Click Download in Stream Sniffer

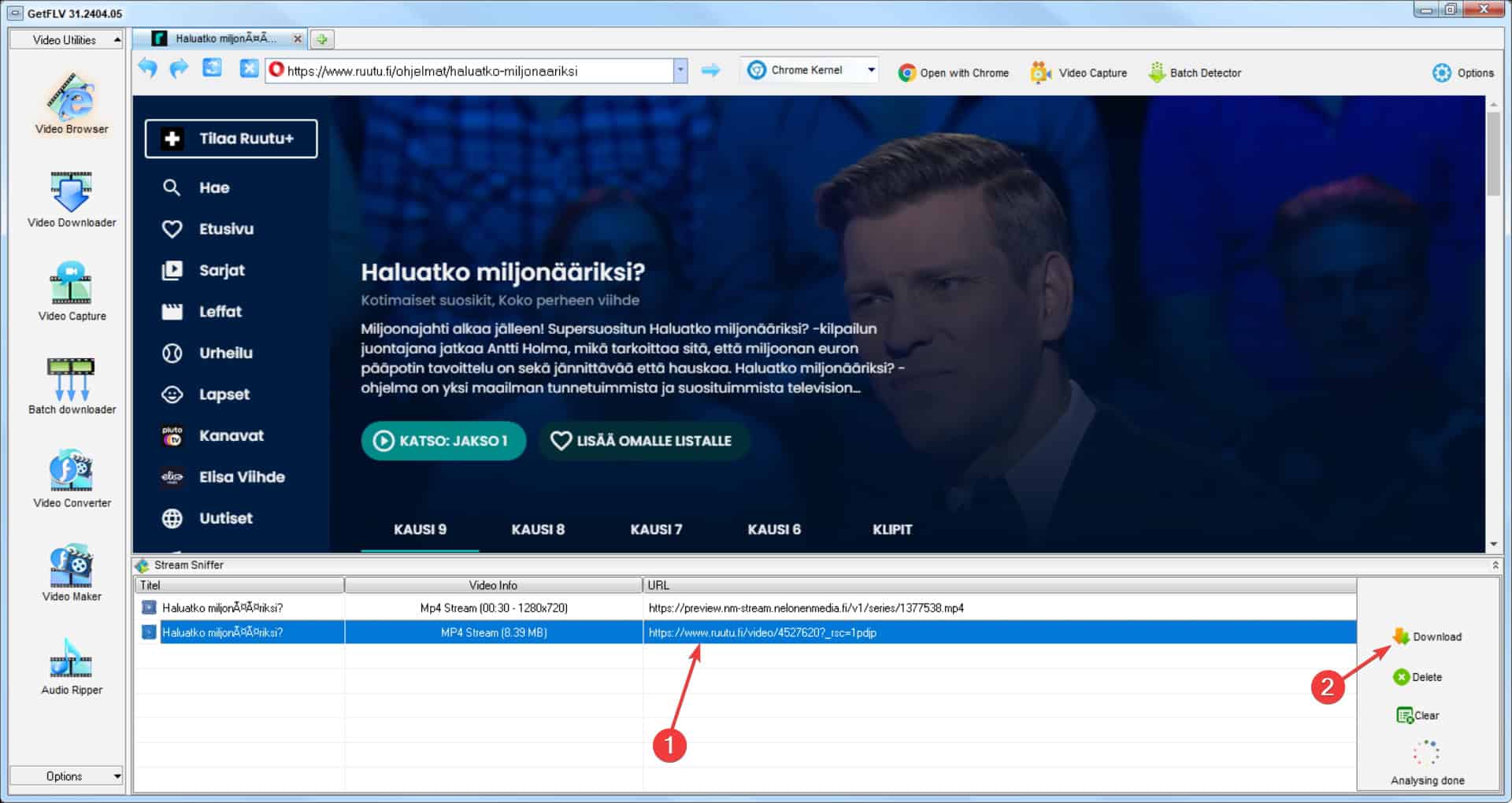[1427, 636]
